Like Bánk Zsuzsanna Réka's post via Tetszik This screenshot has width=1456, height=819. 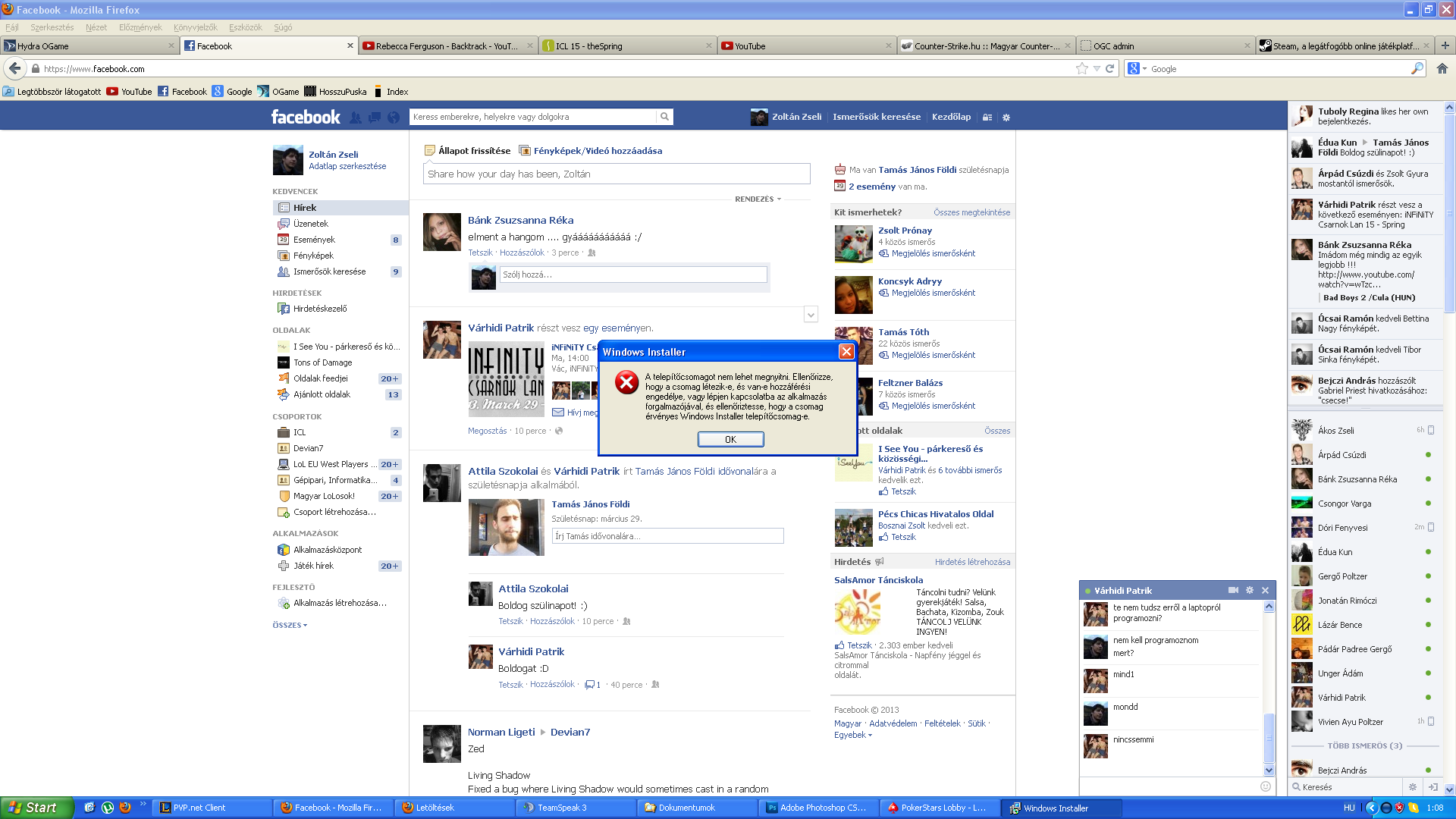pos(480,253)
